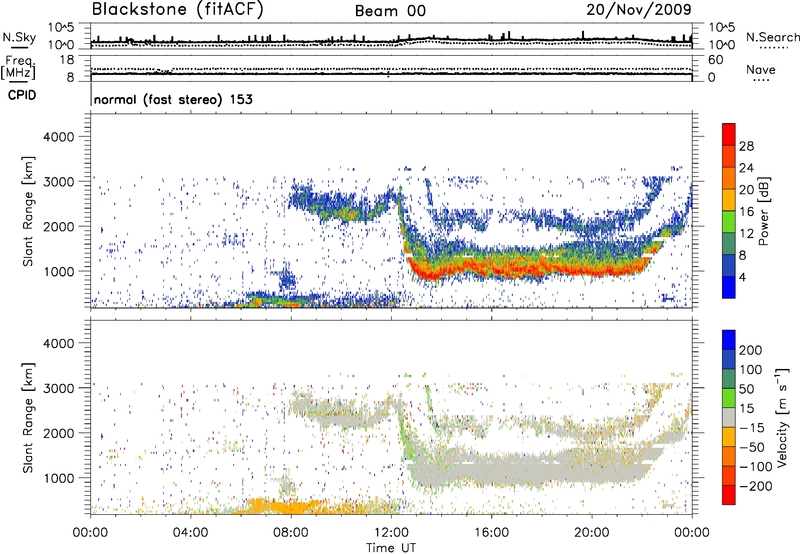Image resolution: width=800 pixels, height=554 pixels.
Task: Click the 'Nave' legend label
Action: pyautogui.click(x=760, y=69)
